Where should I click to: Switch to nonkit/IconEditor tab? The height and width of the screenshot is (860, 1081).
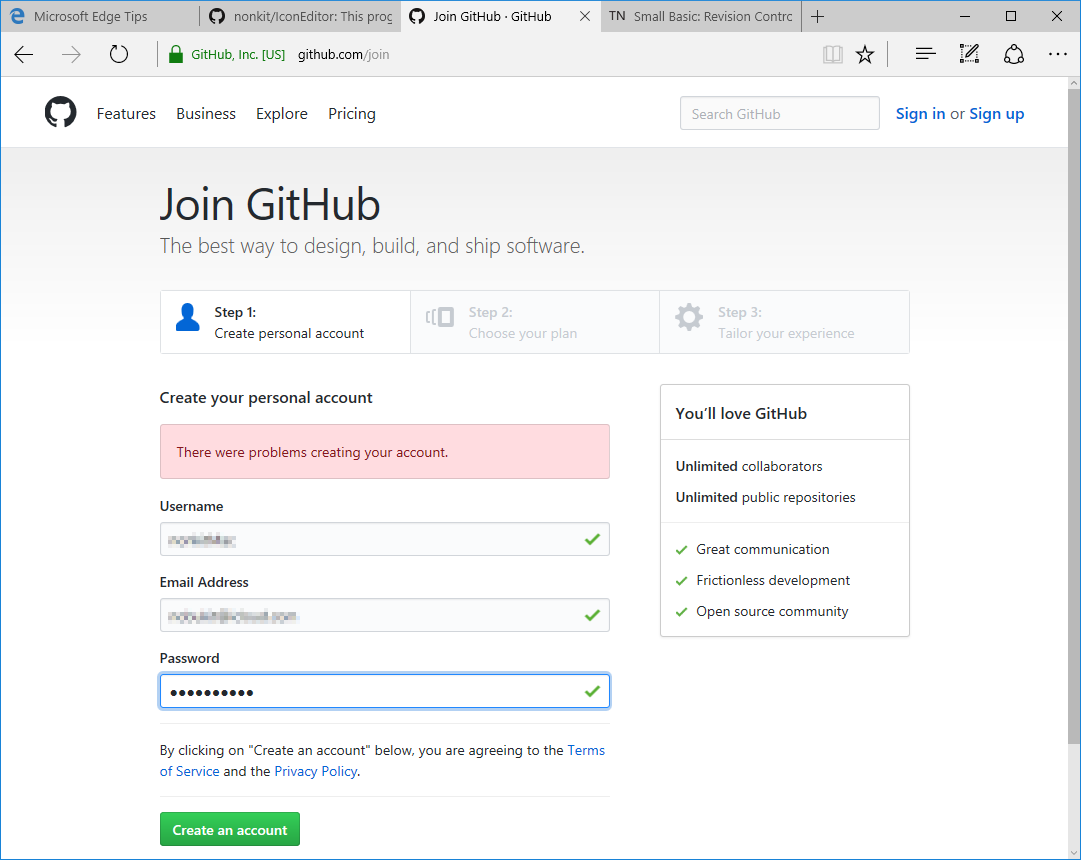[x=301, y=17]
